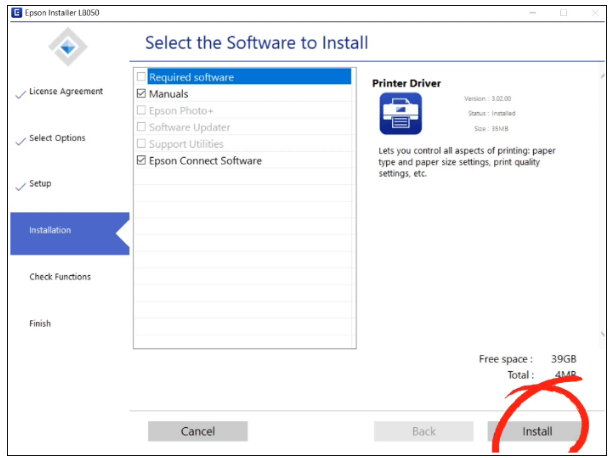Click the checkmark beside License Agreement

20,93
